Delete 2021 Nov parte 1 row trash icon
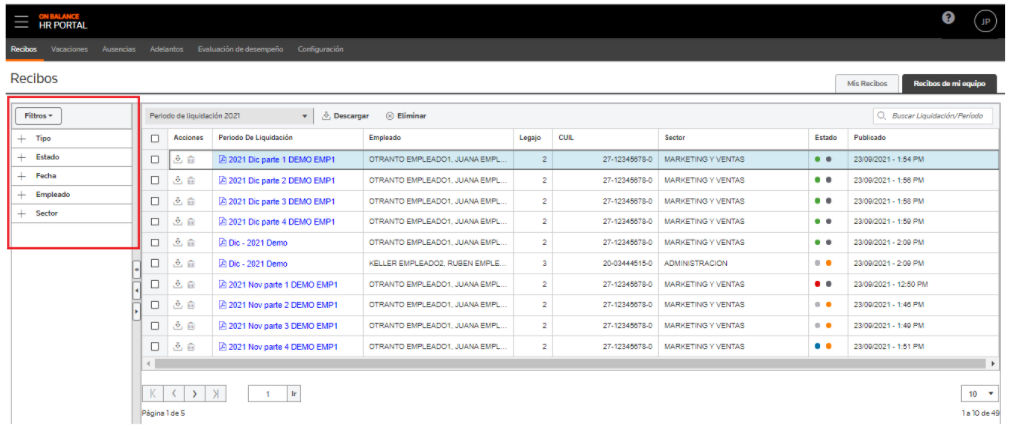The height and width of the screenshot is (432, 1009). (190, 284)
